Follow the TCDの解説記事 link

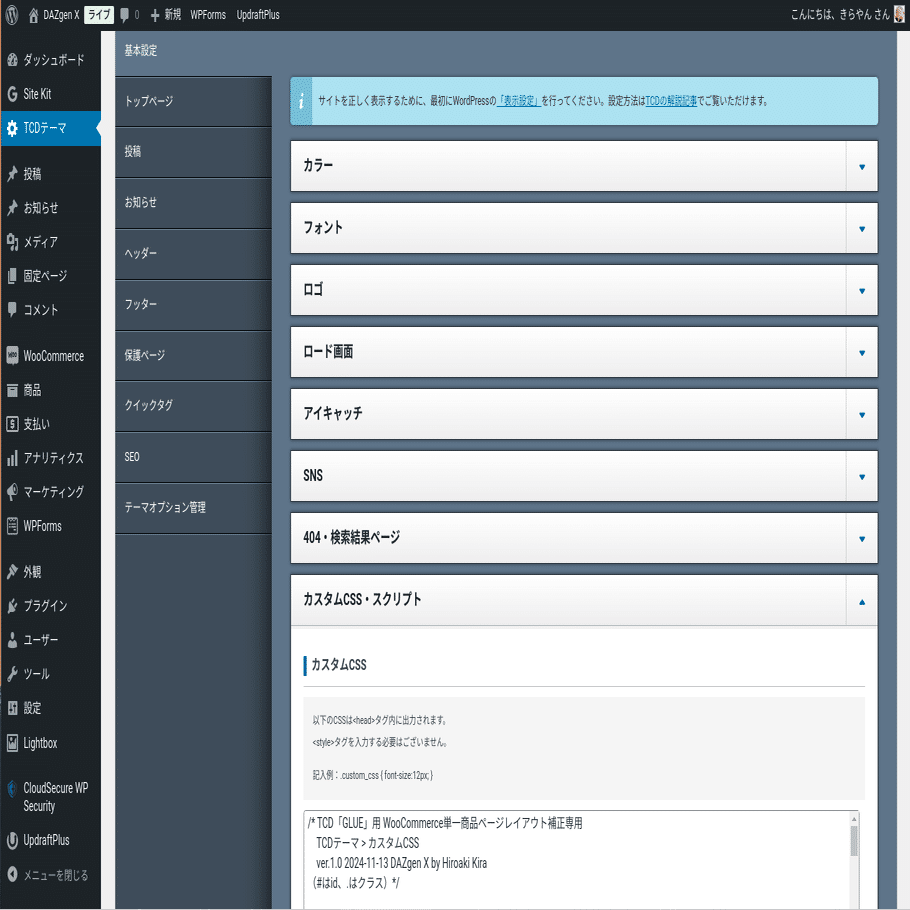point(671,101)
